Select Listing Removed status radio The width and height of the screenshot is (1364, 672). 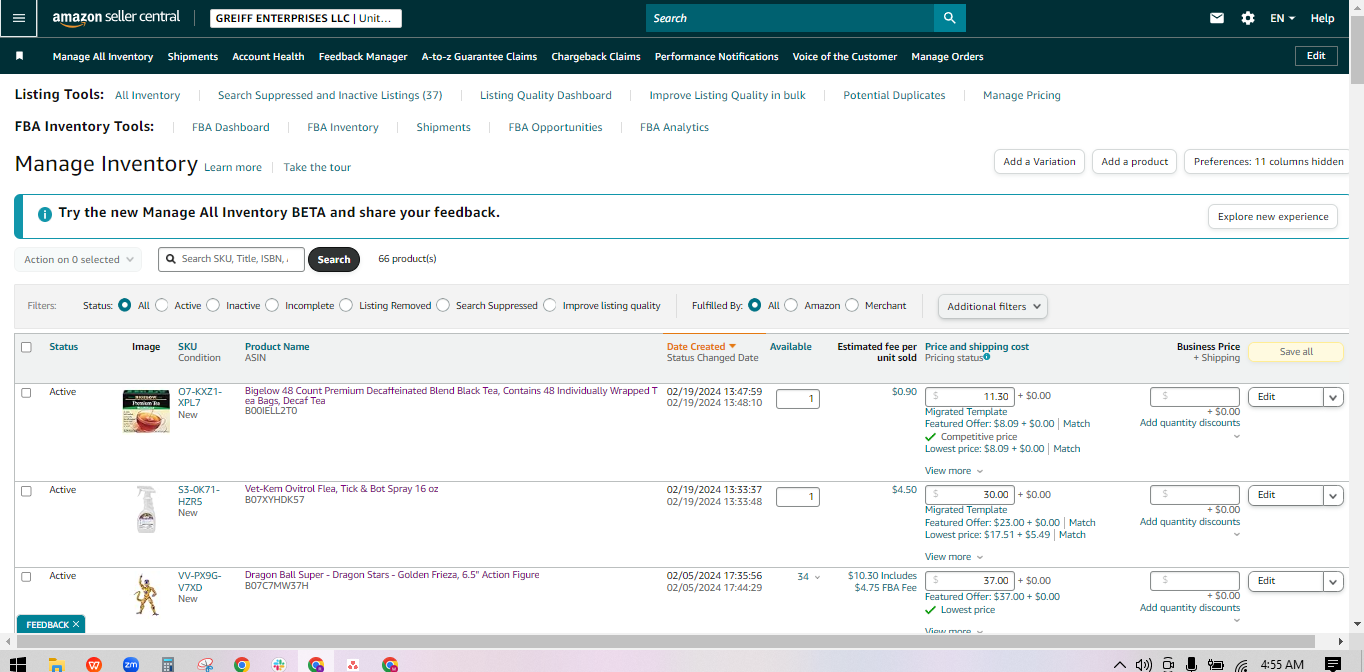tap(346, 305)
